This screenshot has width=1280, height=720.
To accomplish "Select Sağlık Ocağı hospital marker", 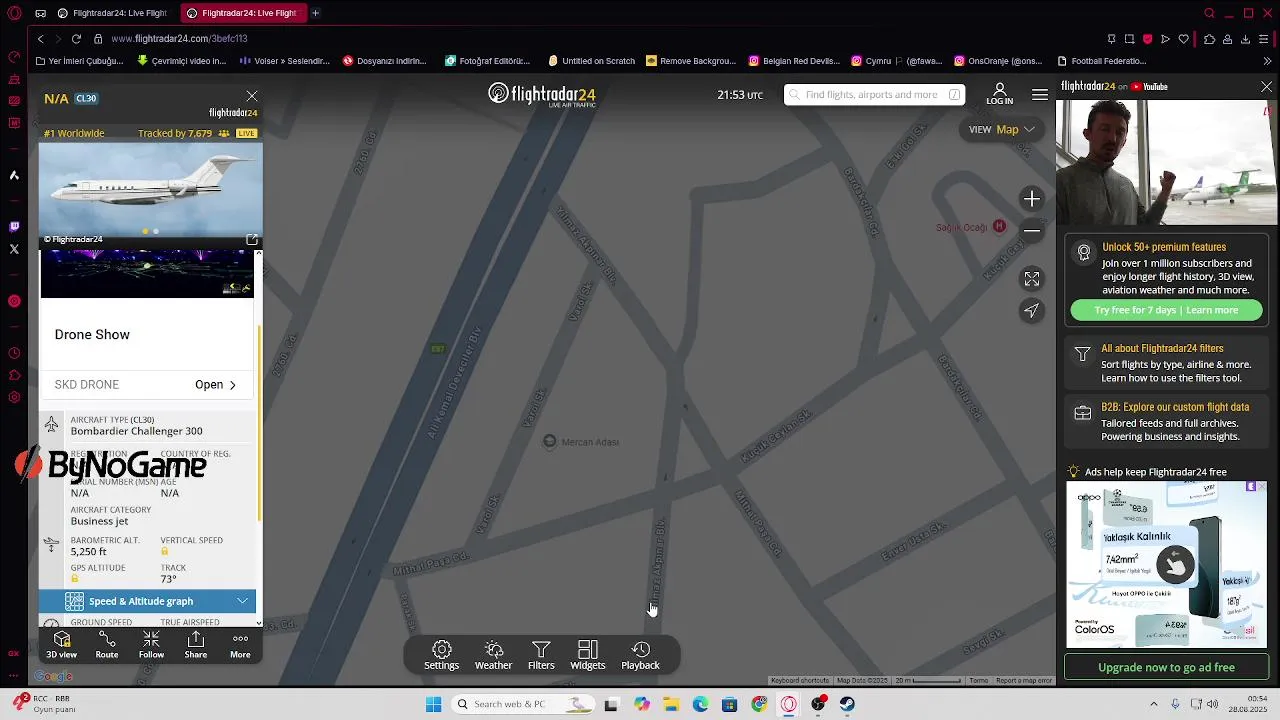I will point(999,227).
